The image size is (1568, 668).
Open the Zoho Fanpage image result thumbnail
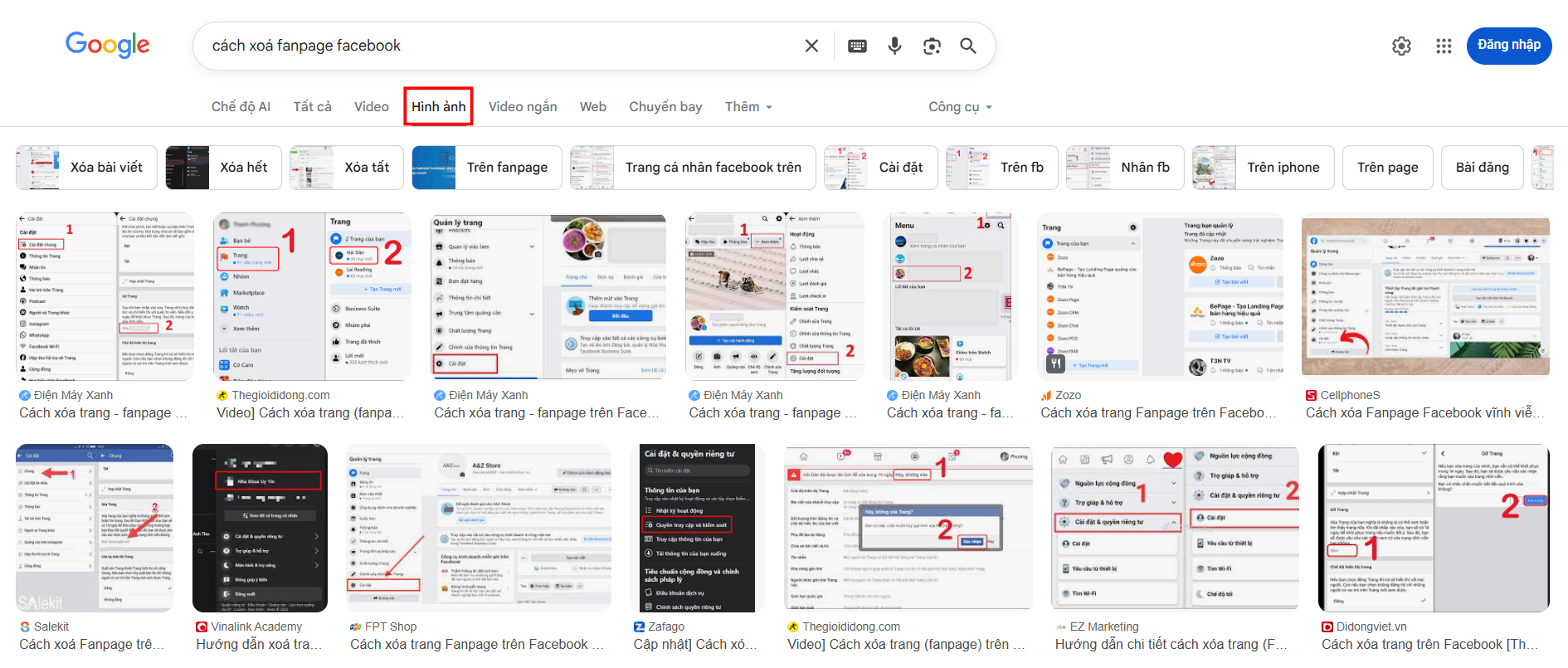(1161, 296)
